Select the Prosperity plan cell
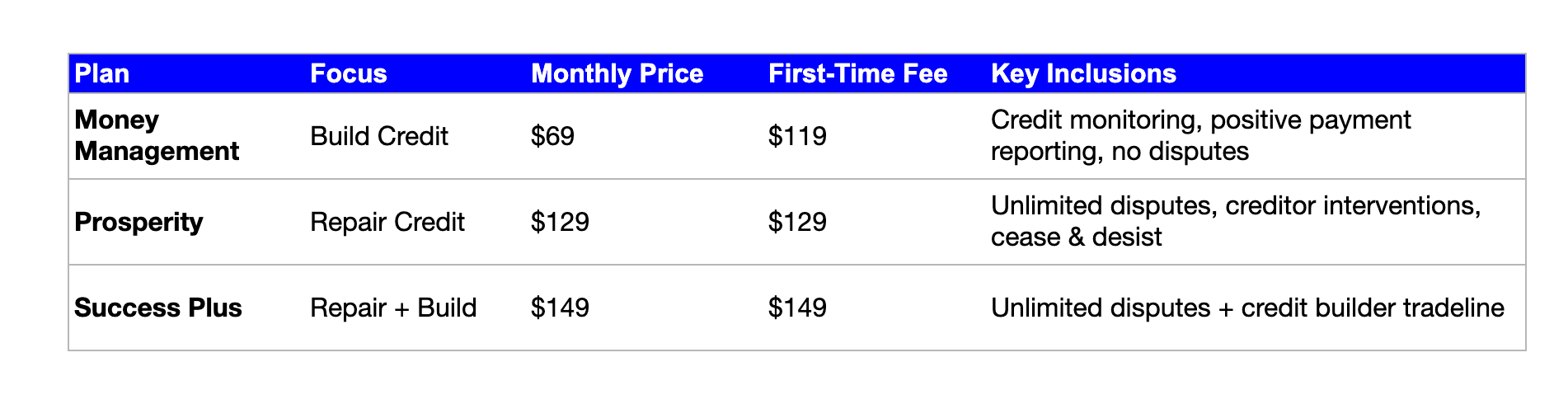Viewport: 1568px width, 409px height. tap(138, 222)
